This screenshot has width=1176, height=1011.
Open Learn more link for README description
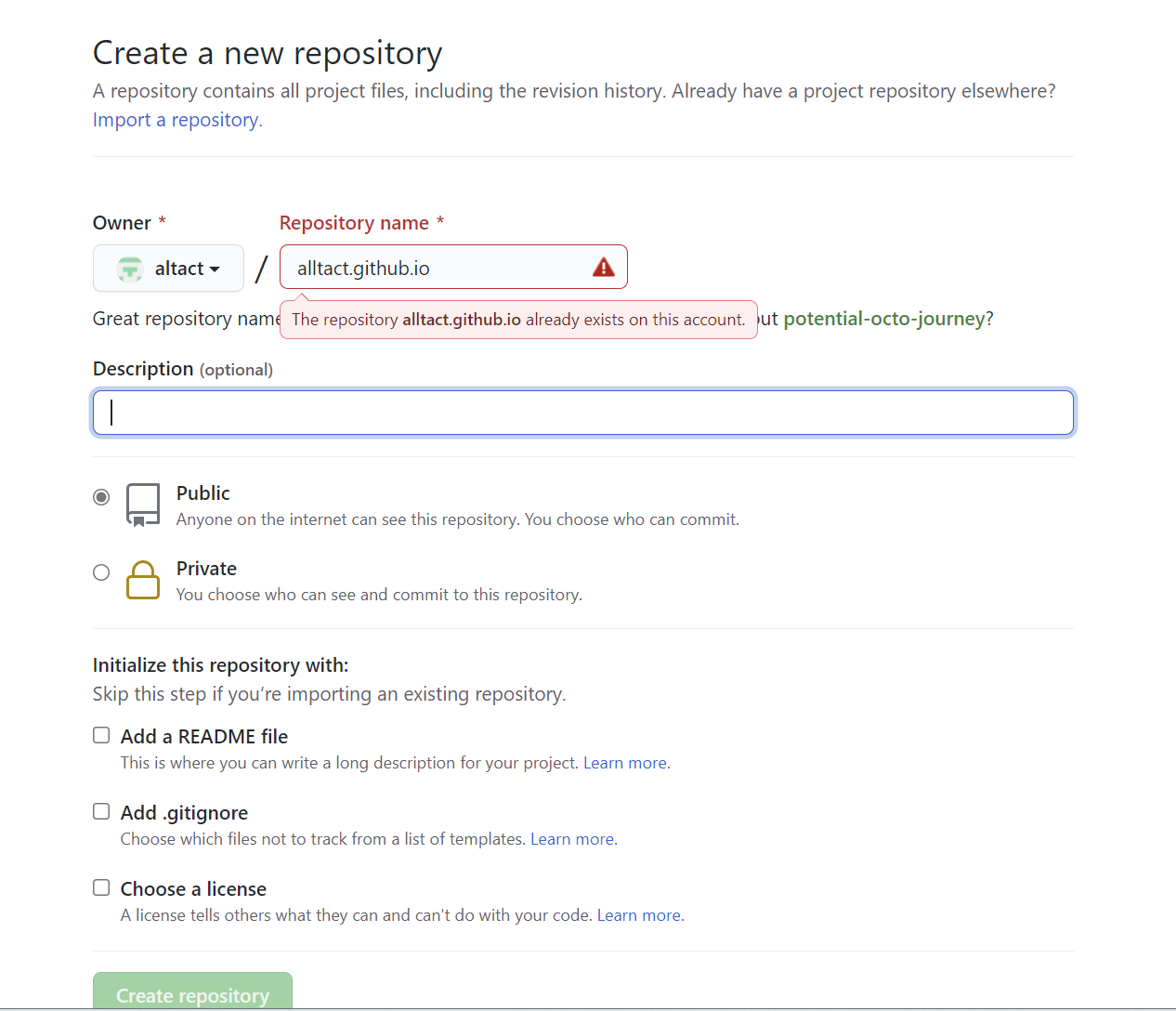(x=626, y=763)
